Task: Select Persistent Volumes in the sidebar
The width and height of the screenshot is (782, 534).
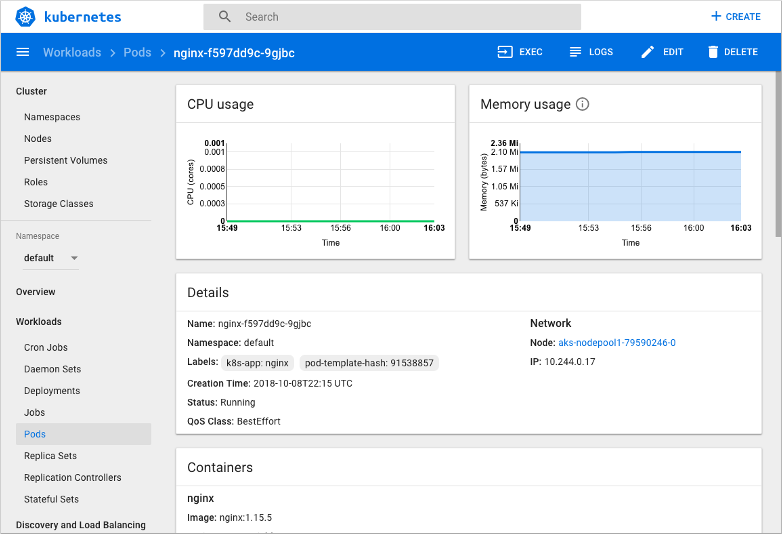Action: tap(65, 160)
